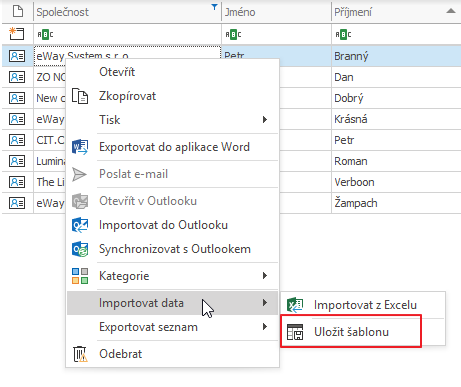Click the Odebrat trash bin icon
The height and width of the screenshot is (387, 461).
tap(80, 354)
